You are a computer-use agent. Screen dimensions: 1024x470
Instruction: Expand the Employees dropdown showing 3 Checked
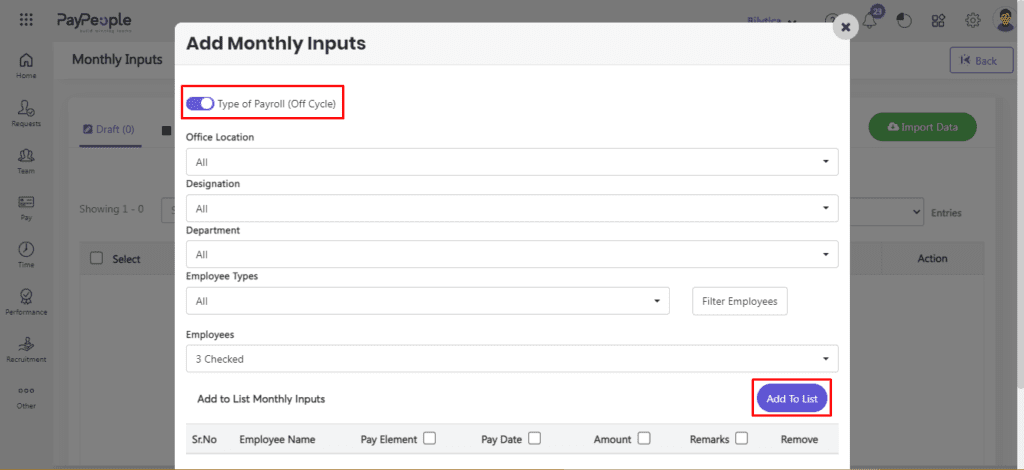[512, 358]
